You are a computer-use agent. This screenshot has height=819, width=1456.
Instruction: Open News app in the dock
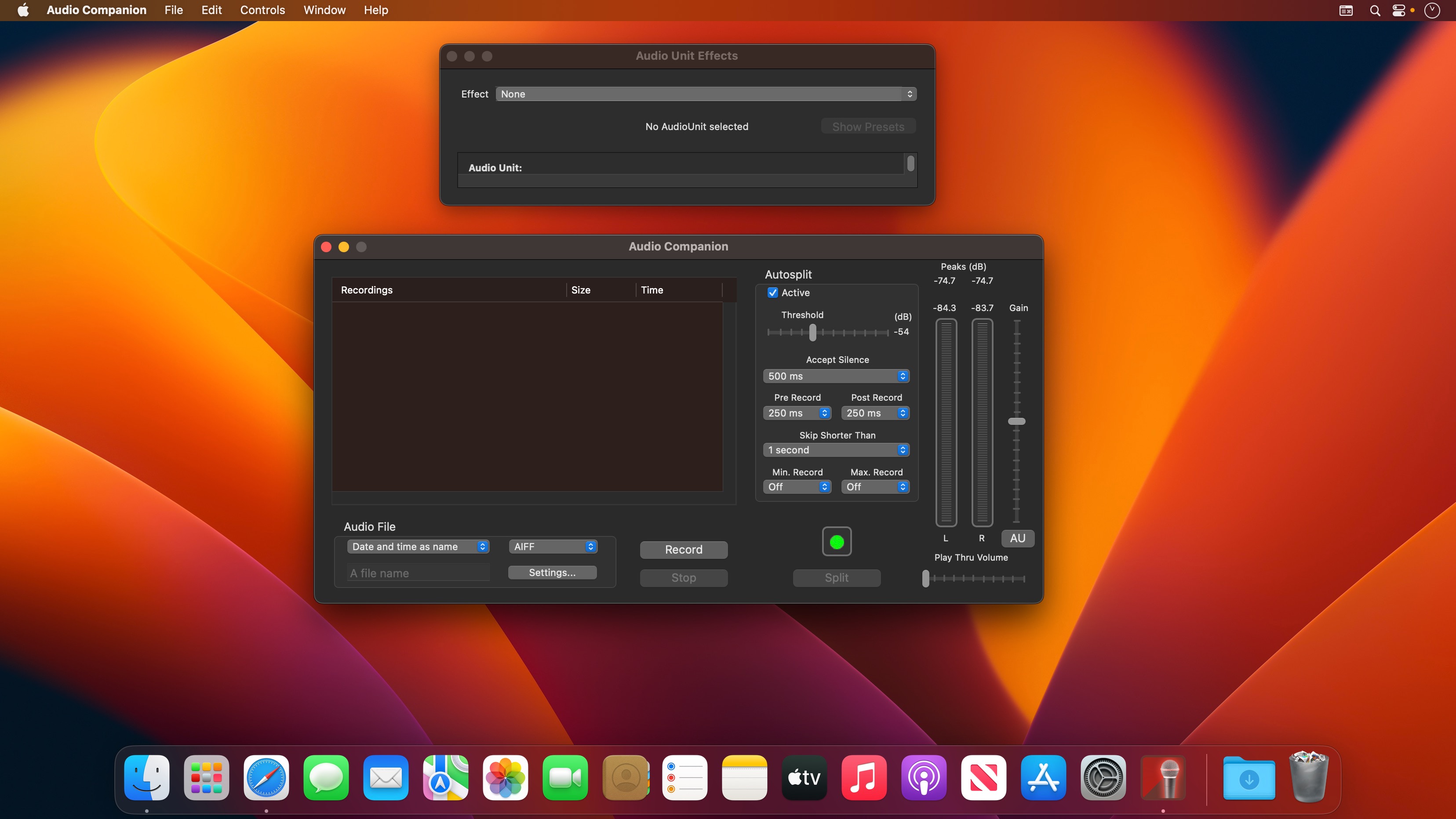point(984,778)
